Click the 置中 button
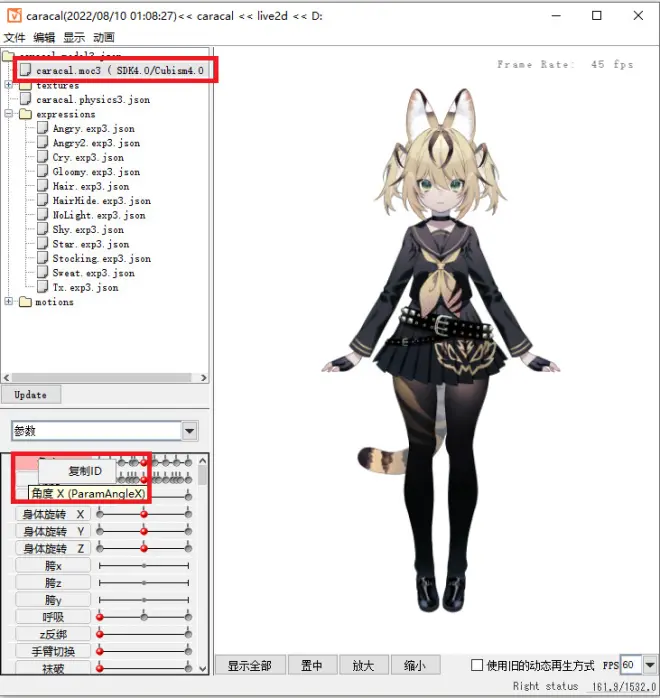 pos(312,666)
